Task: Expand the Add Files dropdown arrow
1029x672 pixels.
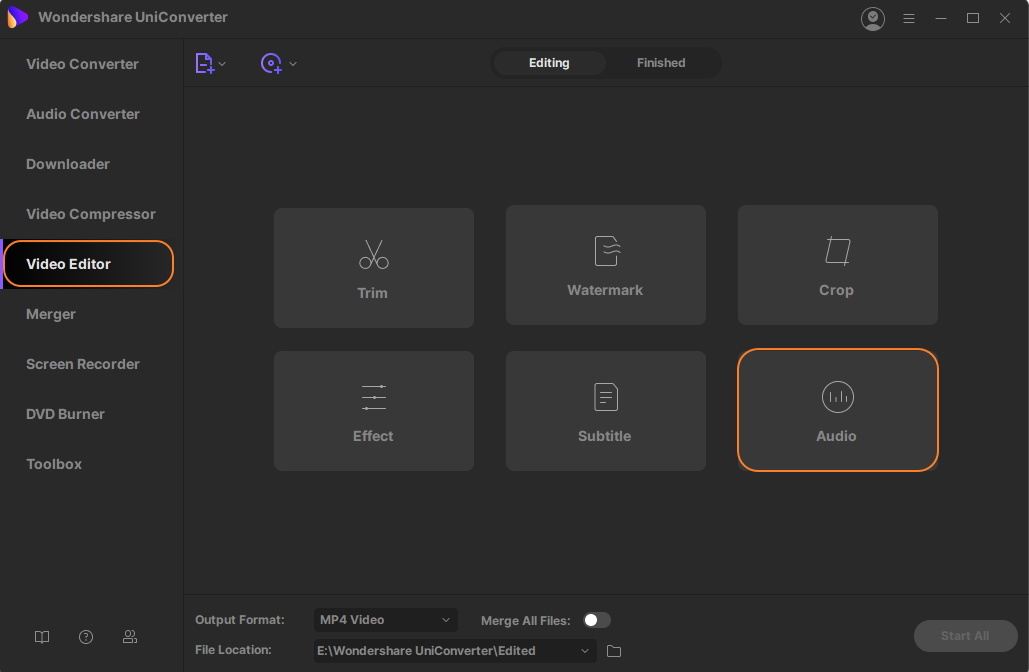Action: 222,64
